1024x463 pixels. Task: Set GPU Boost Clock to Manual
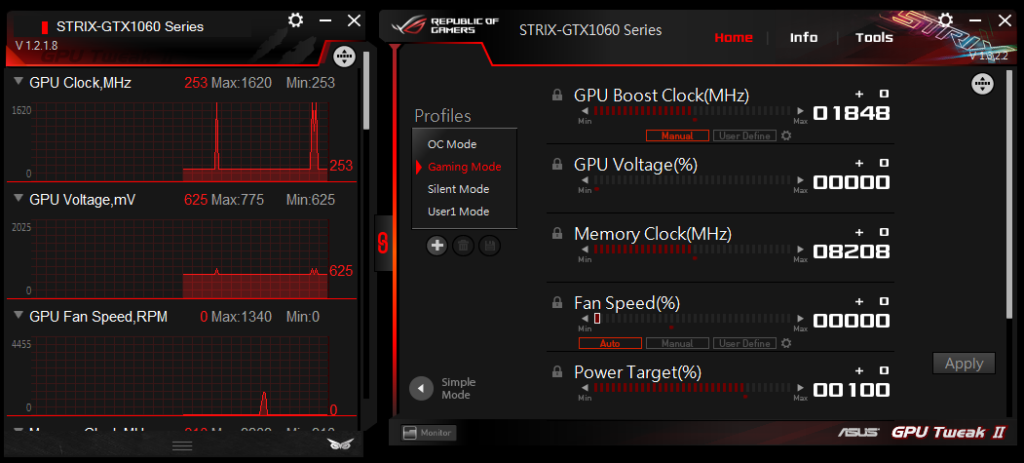pos(677,136)
